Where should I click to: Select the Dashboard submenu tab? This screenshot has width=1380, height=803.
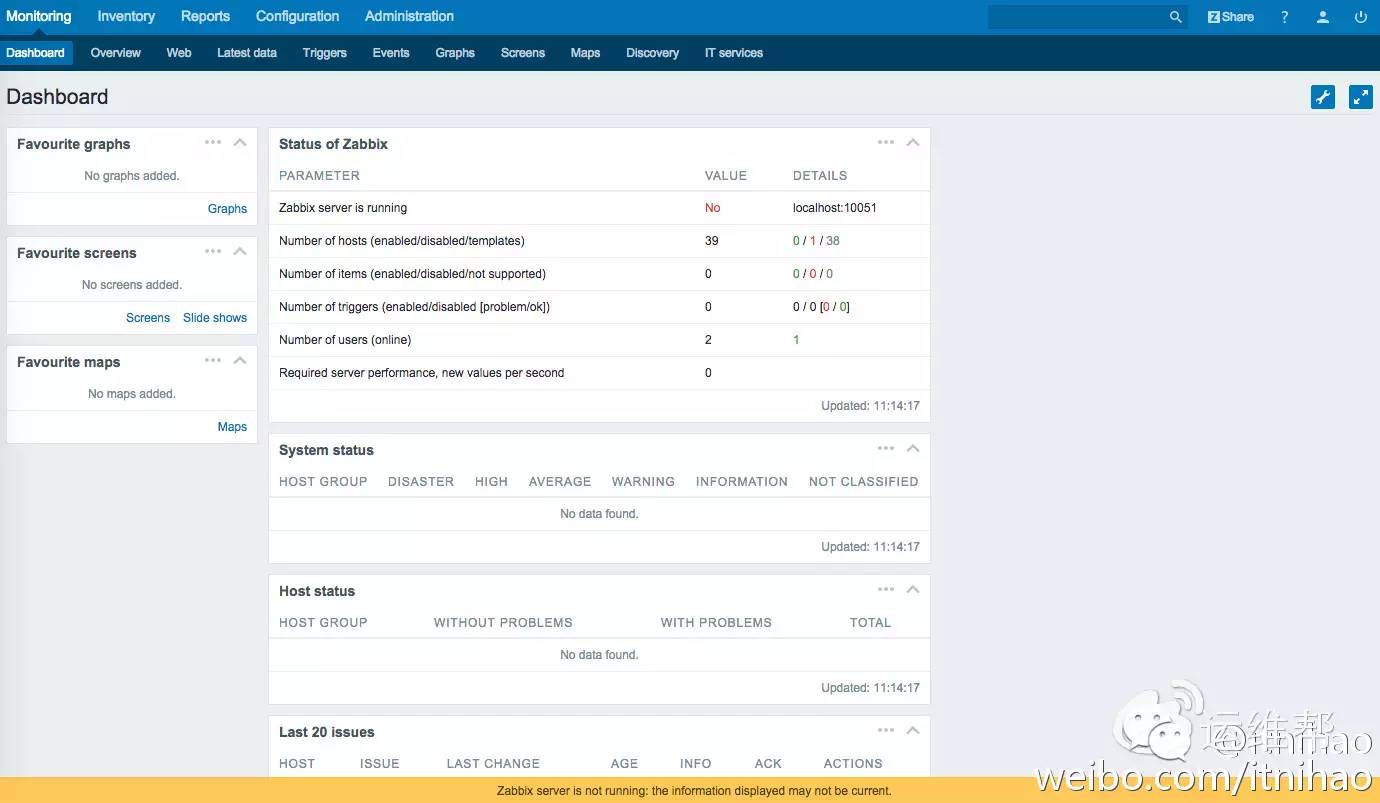(36, 53)
